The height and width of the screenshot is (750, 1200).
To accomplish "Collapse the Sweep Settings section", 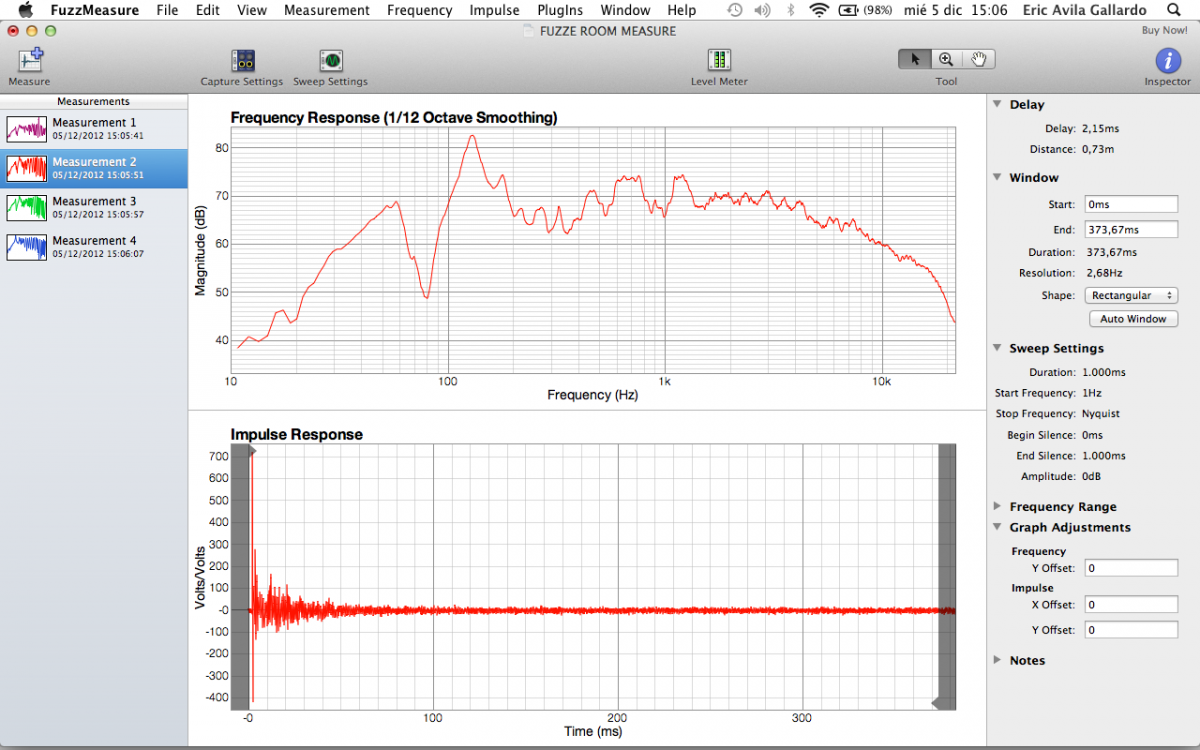I will pos(997,348).
